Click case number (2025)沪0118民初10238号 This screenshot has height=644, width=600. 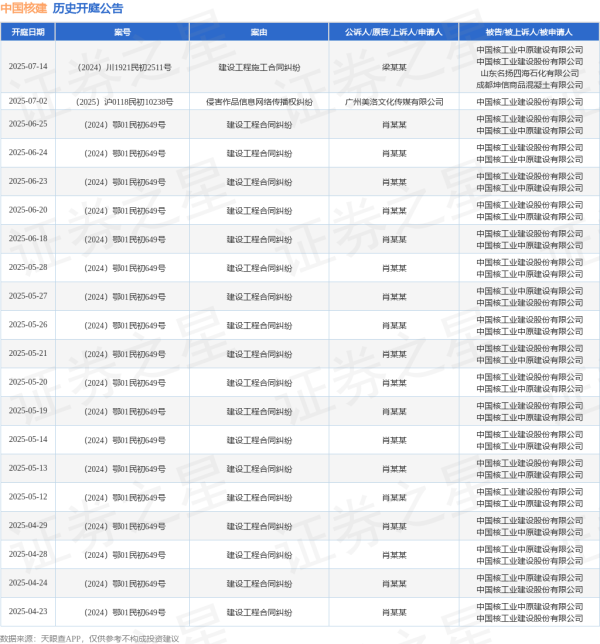point(124,102)
